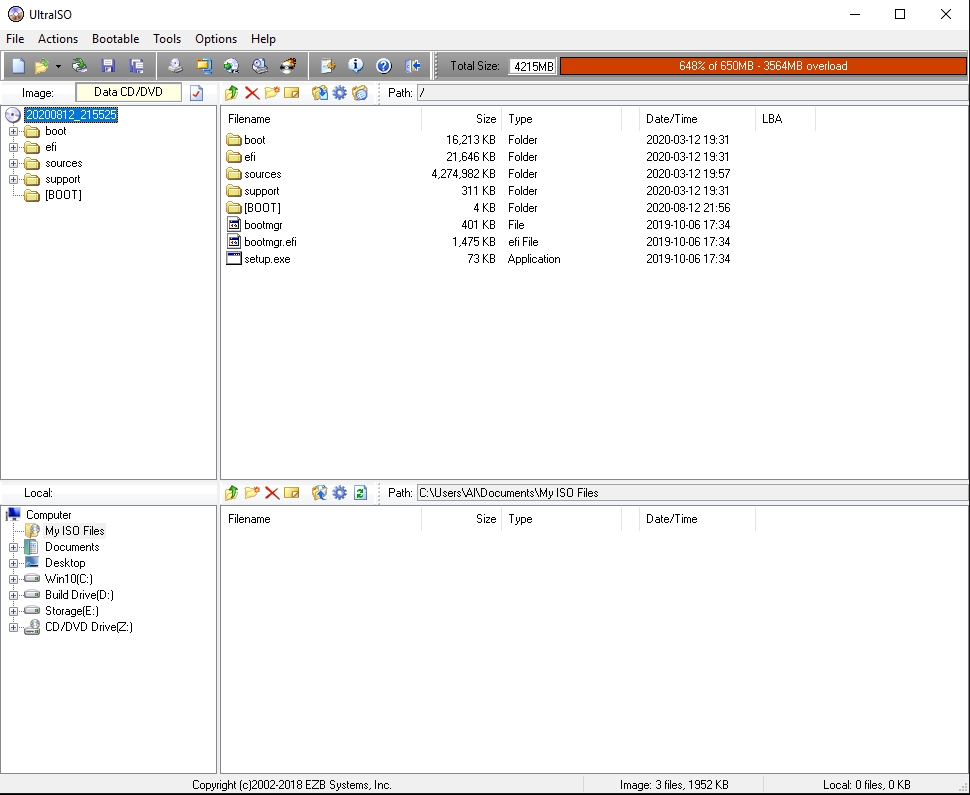This screenshot has height=795, width=970.
Task: Click the red X delete icon in Local toolbar
Action: (272, 492)
